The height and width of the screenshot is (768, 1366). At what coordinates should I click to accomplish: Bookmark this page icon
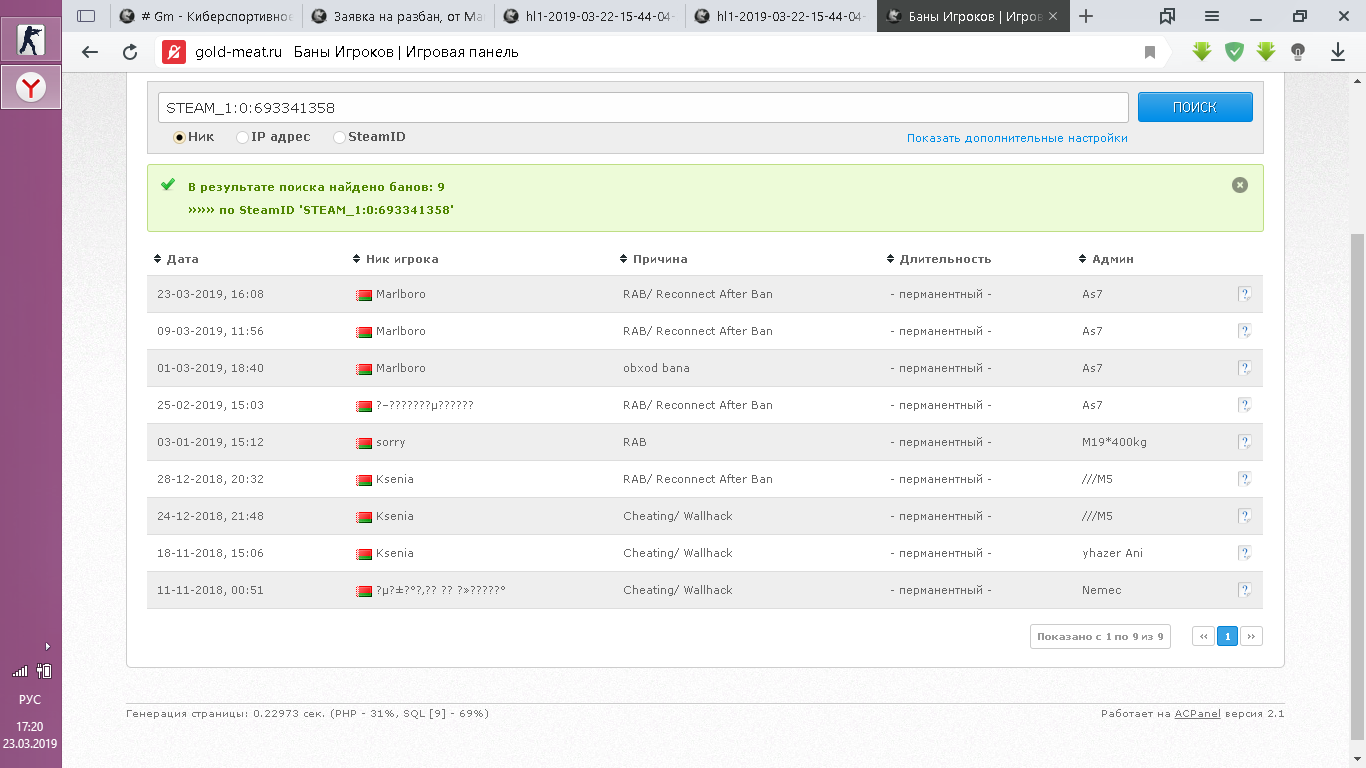pos(1150,52)
